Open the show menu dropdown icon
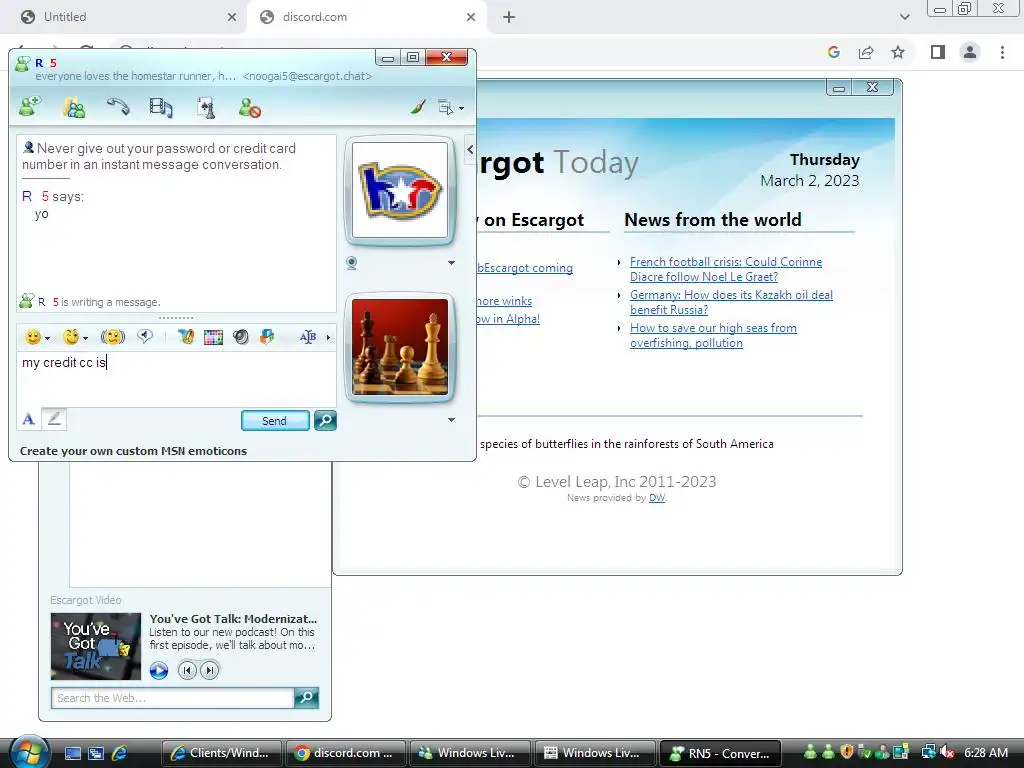The width and height of the screenshot is (1024, 768). 451,108
